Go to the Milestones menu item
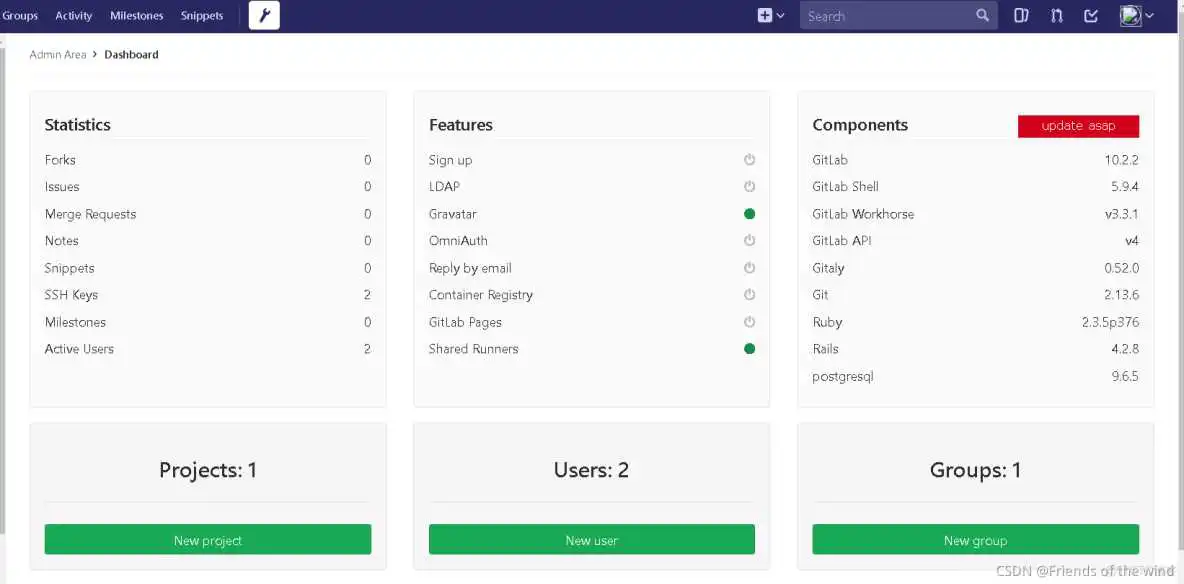Viewport: 1184px width, 584px height. pos(136,16)
